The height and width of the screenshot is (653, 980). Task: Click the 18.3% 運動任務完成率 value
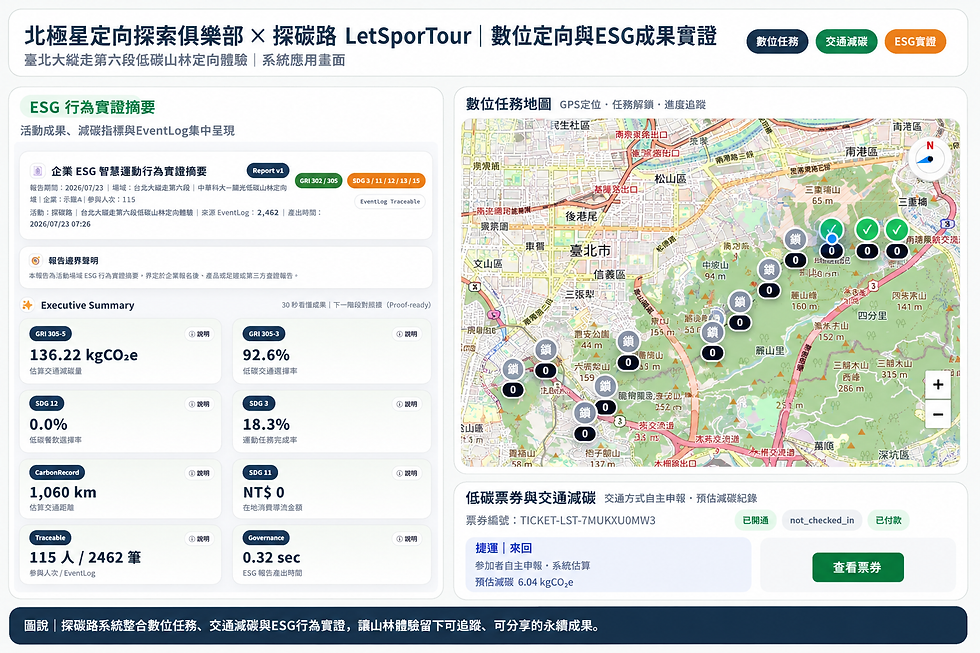(266, 424)
